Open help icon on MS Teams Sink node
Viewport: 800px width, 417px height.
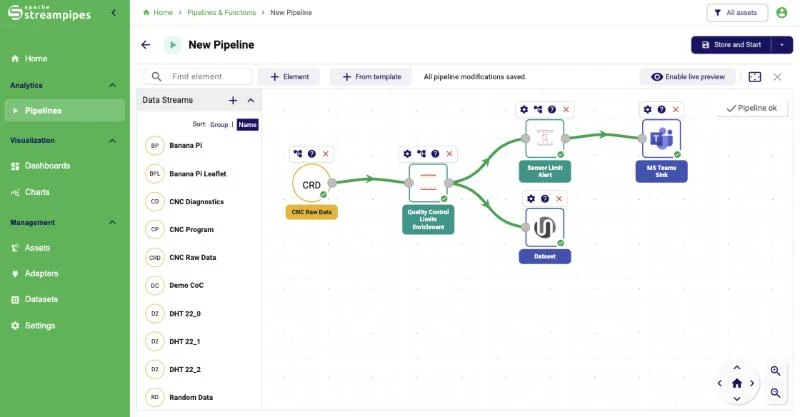coord(662,109)
